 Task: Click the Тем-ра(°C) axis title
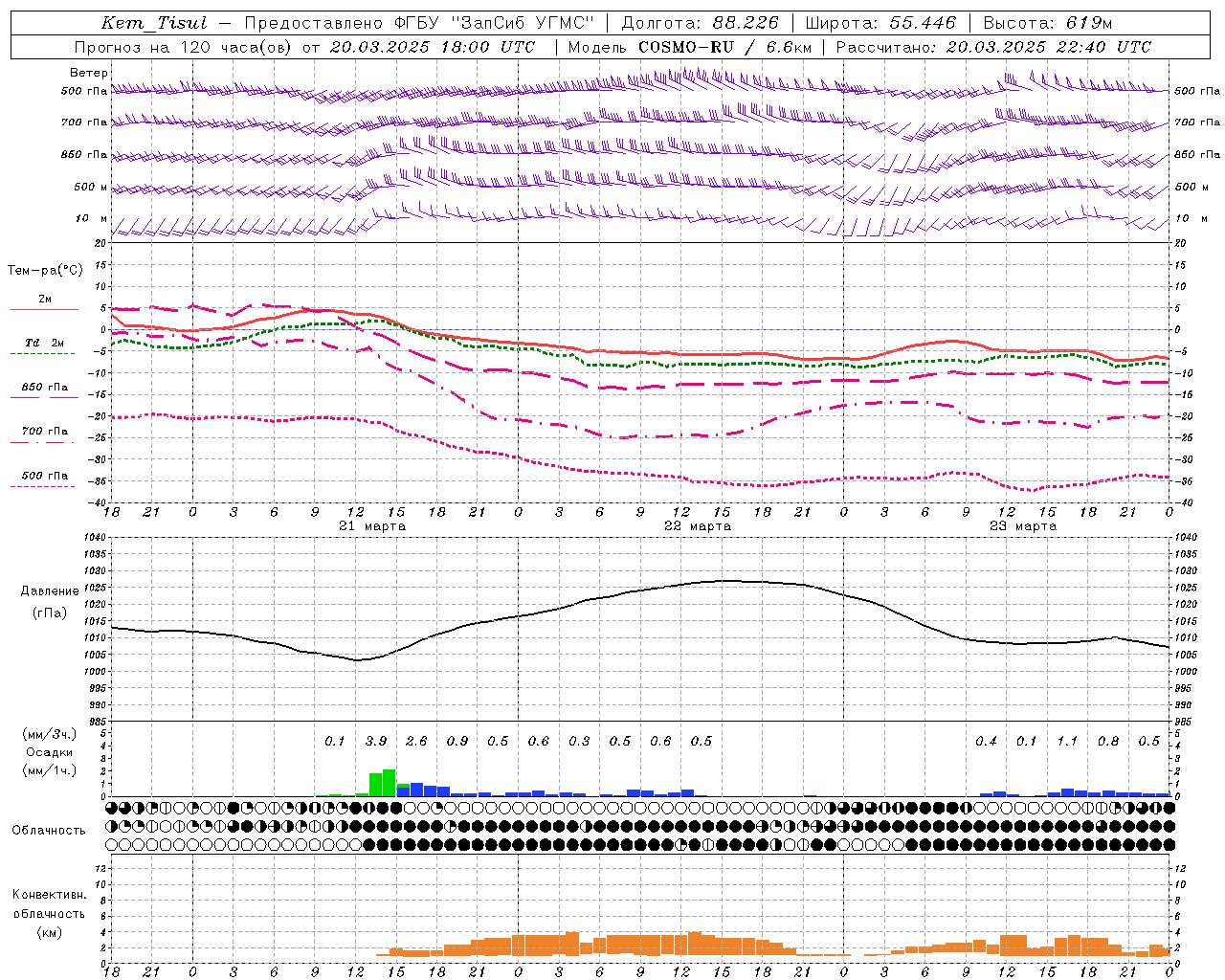click(45, 271)
